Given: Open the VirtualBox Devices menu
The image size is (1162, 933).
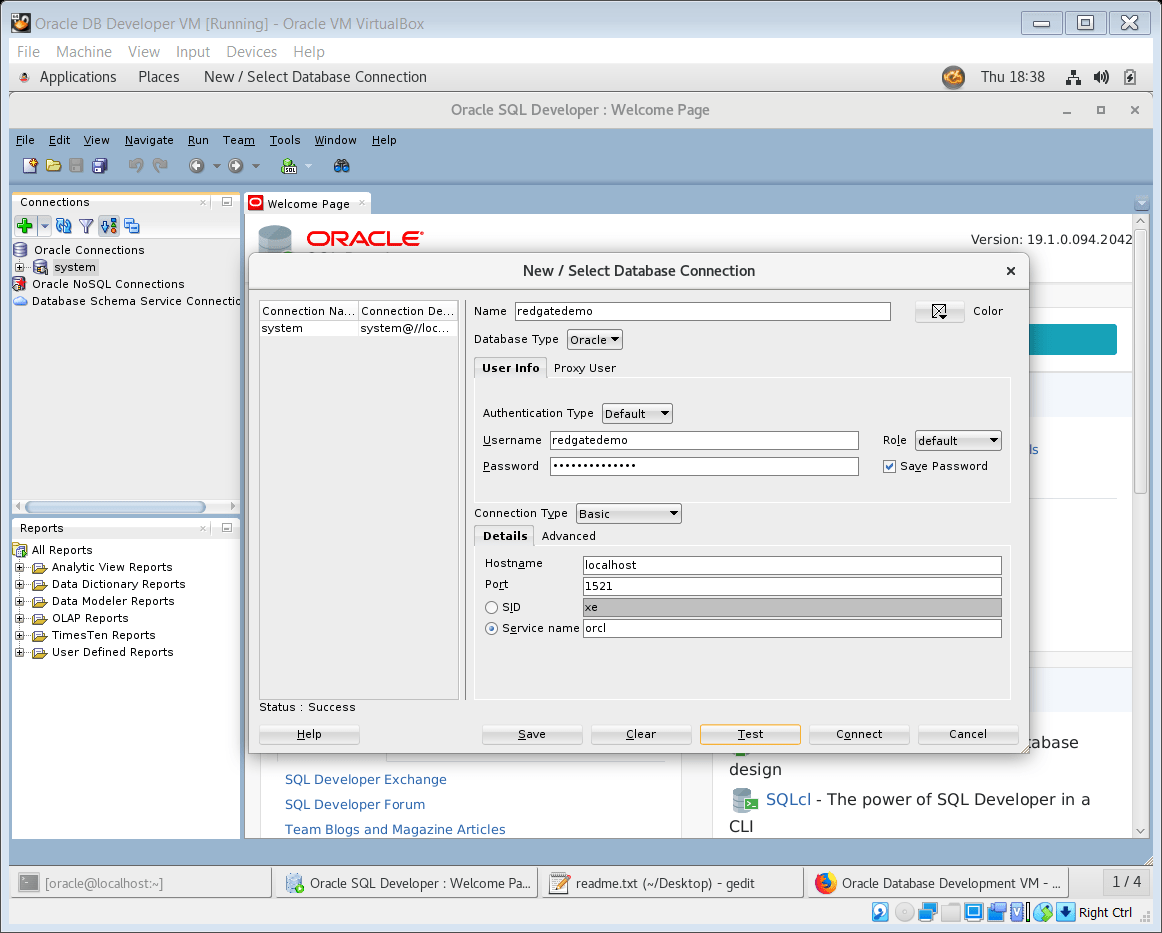Looking at the screenshot, I should point(251,52).
